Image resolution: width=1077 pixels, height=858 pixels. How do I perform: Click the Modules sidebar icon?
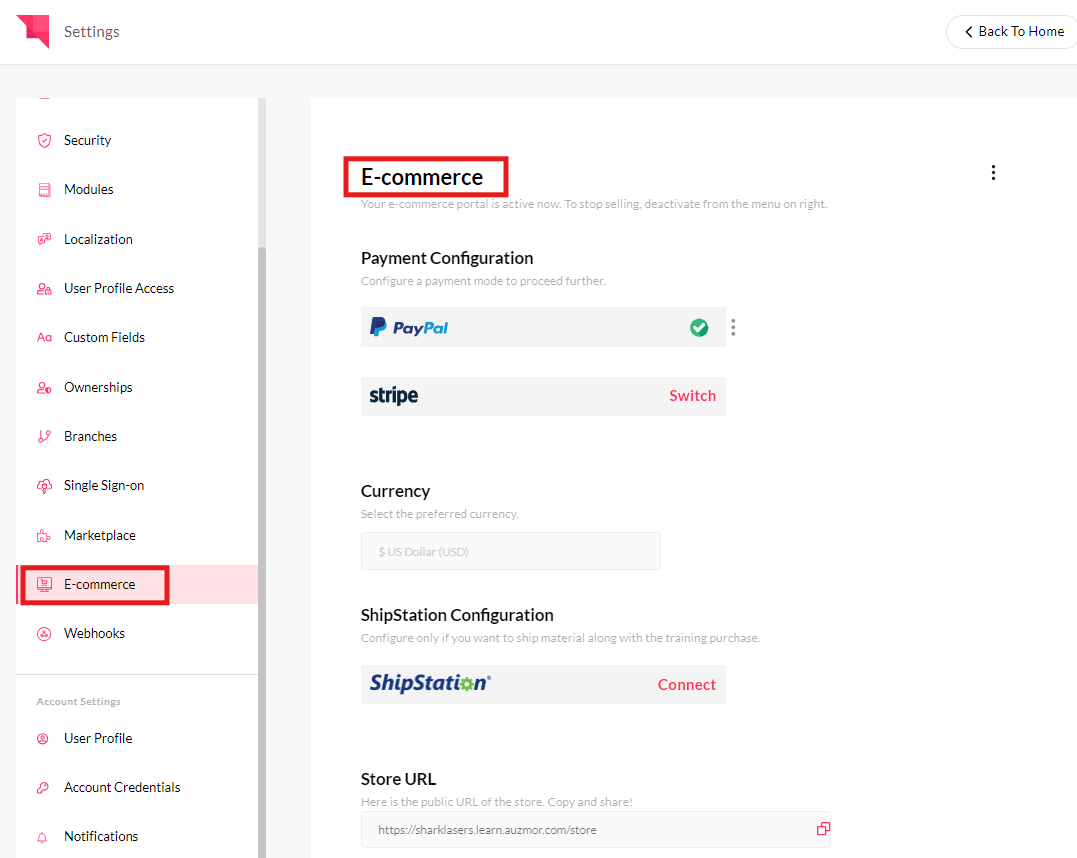click(x=44, y=190)
